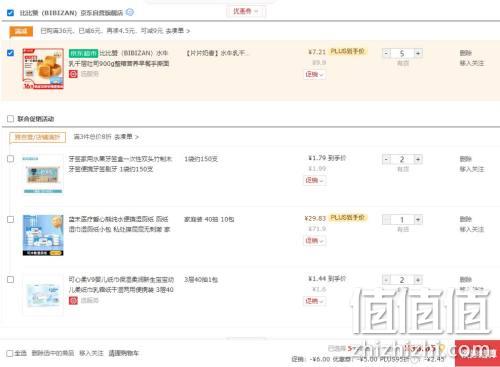
Task: Click the red icon under baby tissue title
Action: tap(73, 300)
